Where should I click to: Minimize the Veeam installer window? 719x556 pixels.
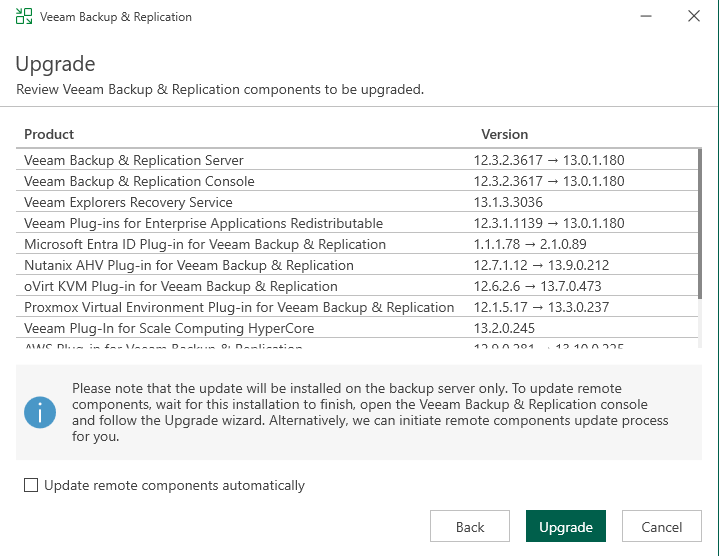(x=646, y=17)
